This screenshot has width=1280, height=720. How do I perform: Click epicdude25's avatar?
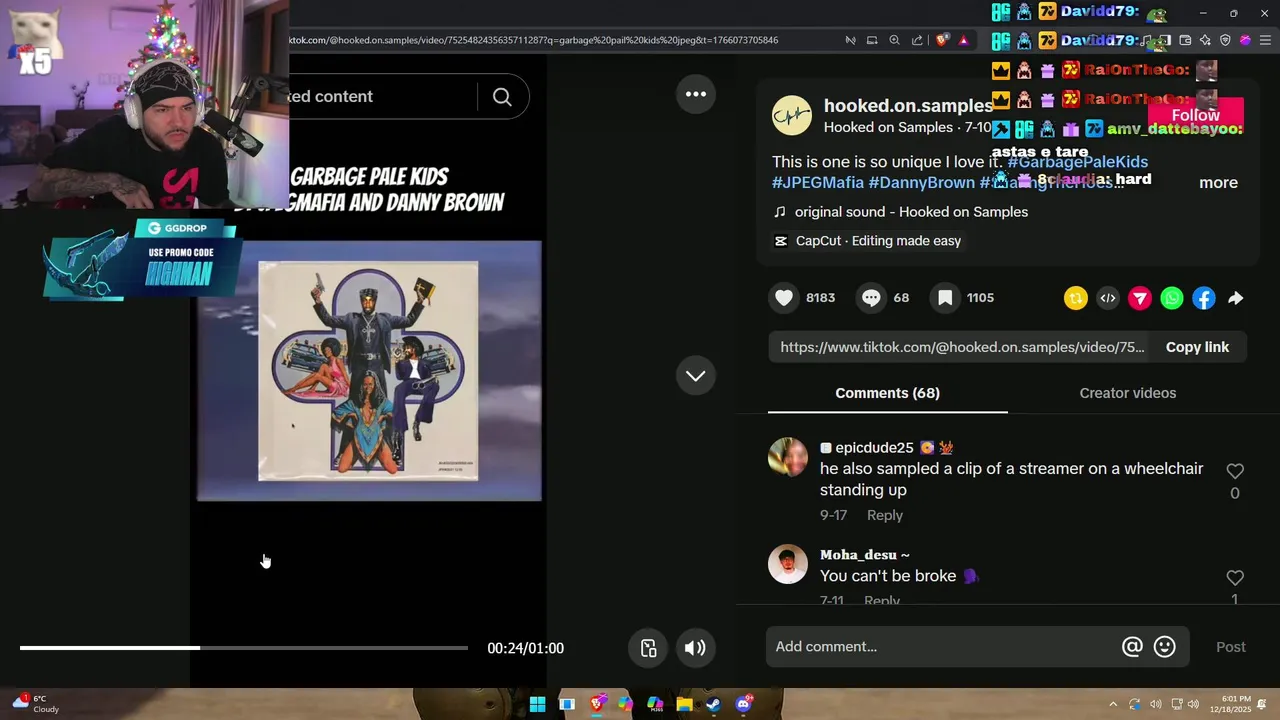coord(788,458)
